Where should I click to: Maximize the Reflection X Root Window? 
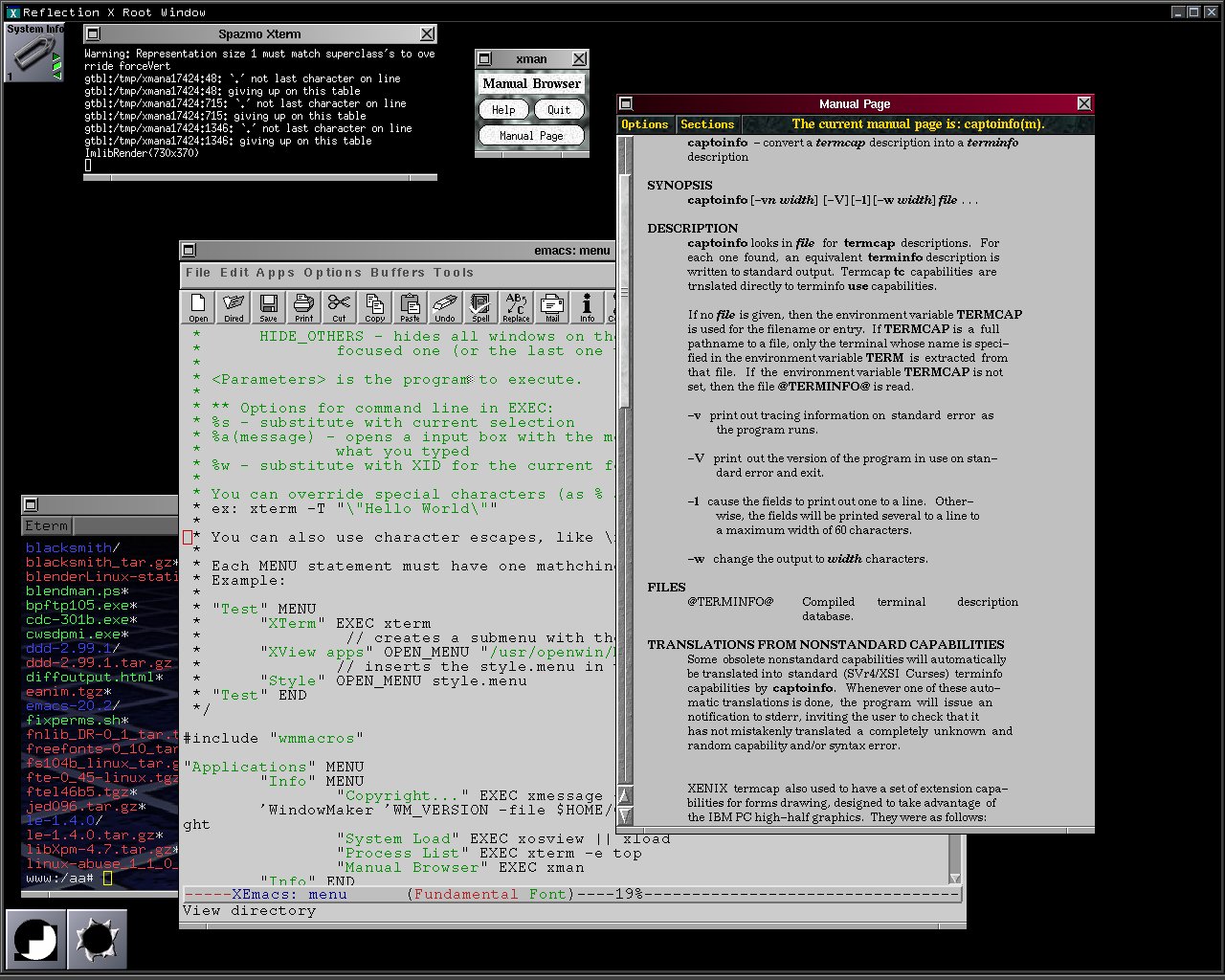click(1194, 11)
